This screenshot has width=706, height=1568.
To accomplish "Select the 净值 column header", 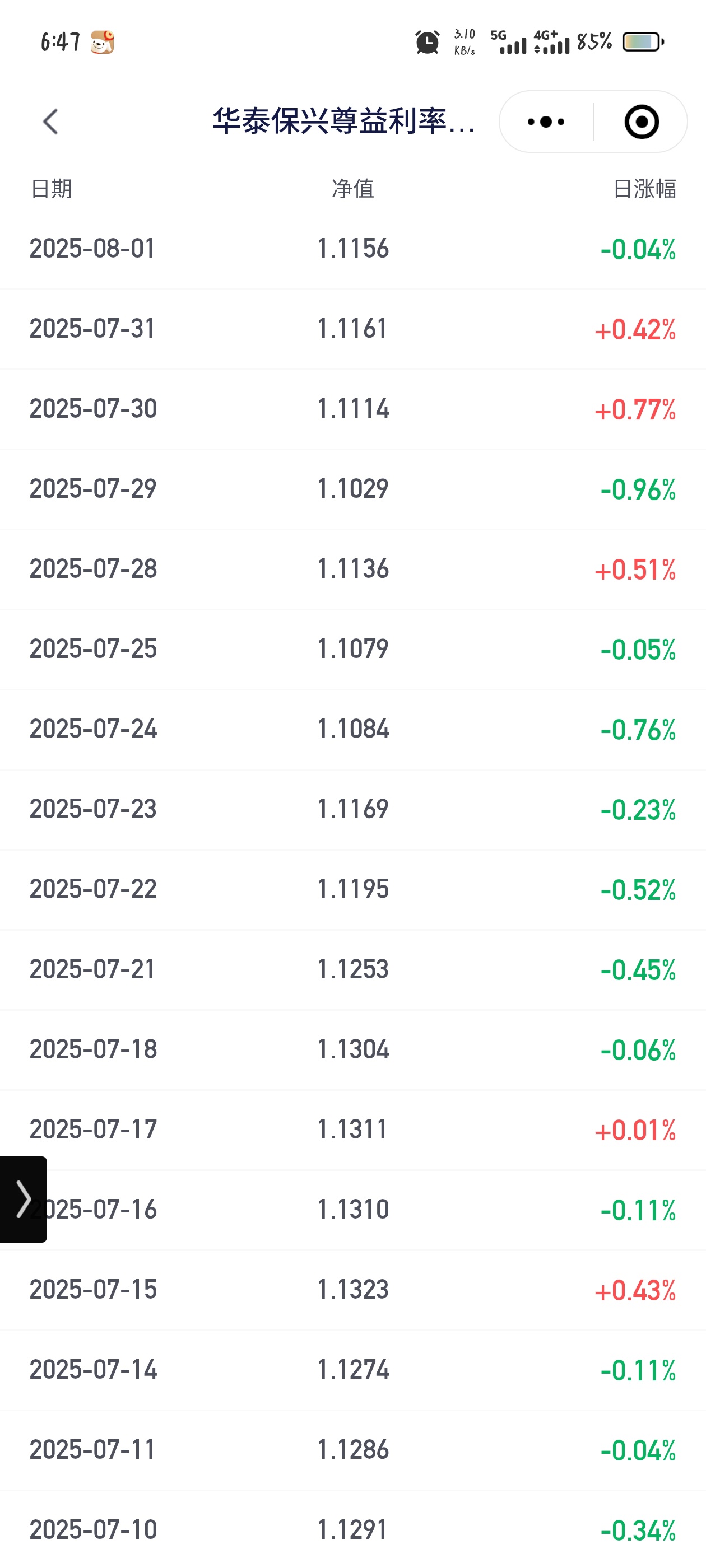I will click(x=352, y=189).
